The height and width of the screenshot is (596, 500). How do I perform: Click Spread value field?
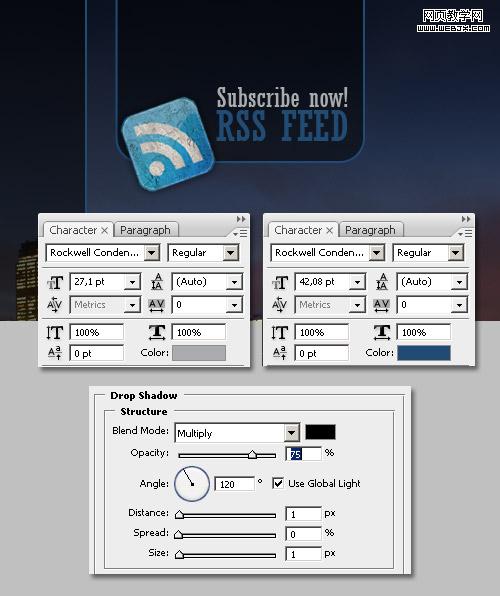coord(303,534)
